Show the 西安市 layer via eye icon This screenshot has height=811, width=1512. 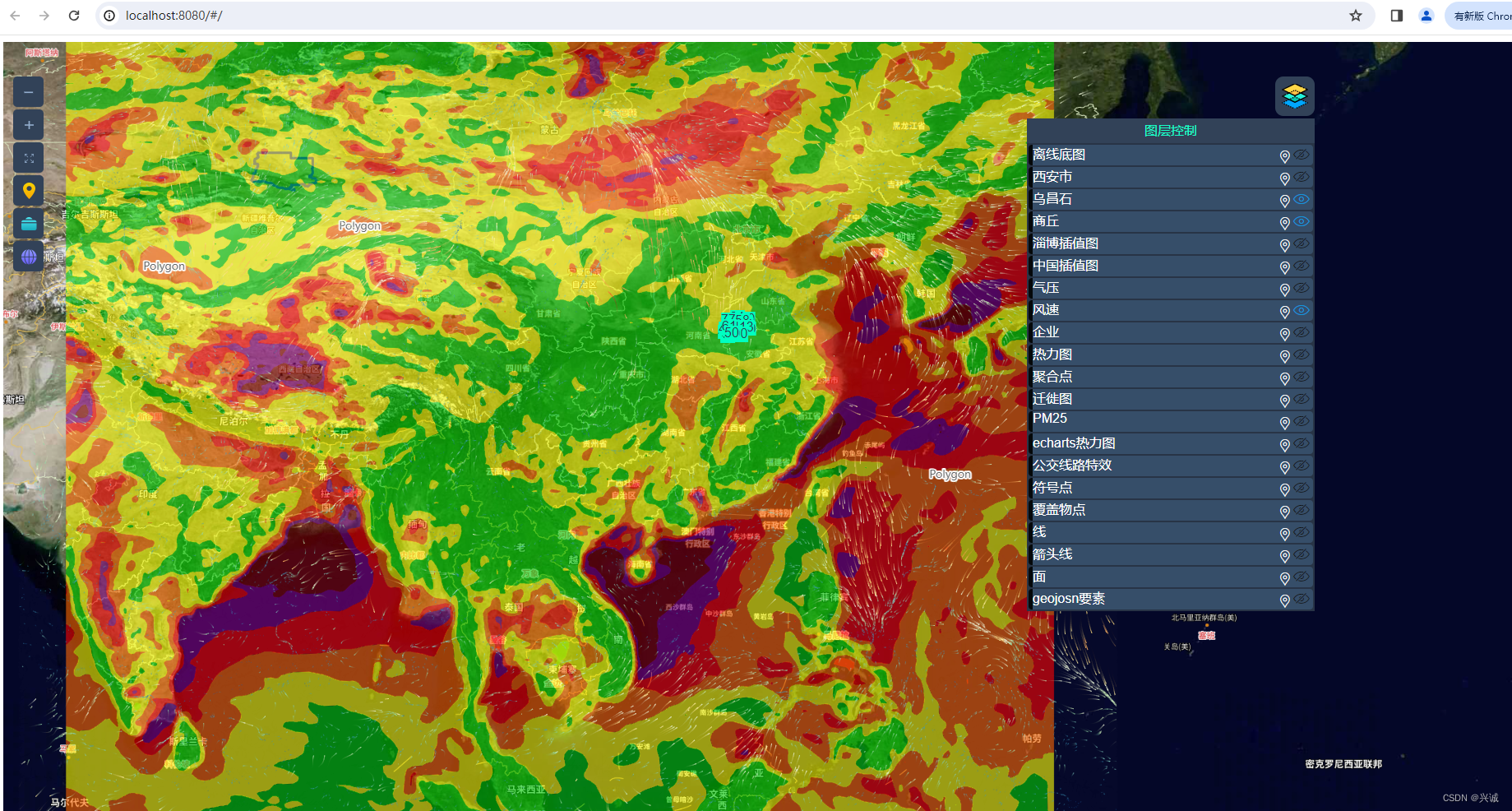click(x=1302, y=177)
